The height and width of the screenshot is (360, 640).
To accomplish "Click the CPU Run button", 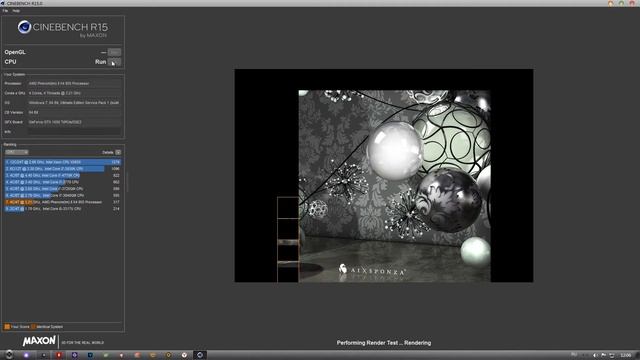I will pyautogui.click(x=114, y=62).
